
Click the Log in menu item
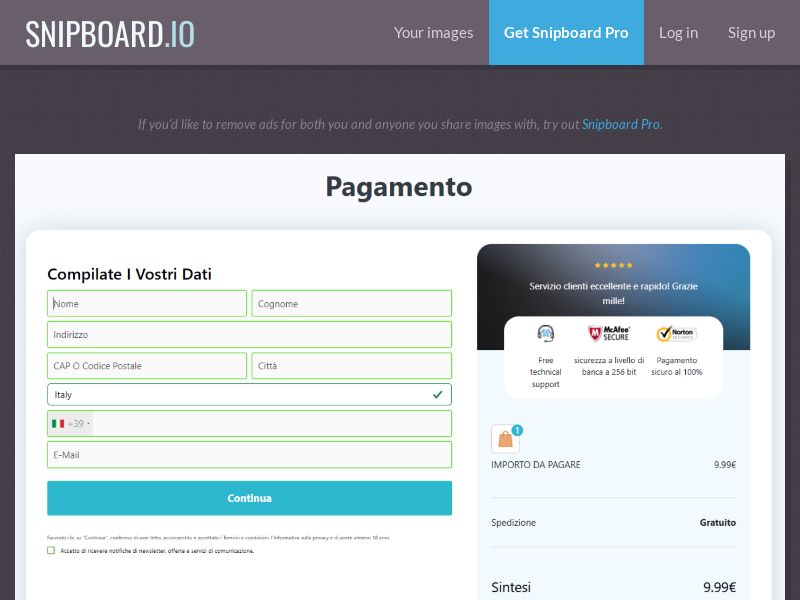(x=678, y=32)
